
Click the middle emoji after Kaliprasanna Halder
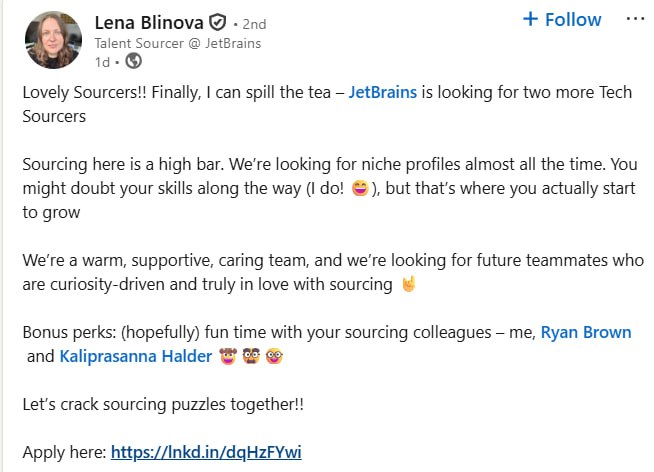pyautogui.click(x=250, y=356)
